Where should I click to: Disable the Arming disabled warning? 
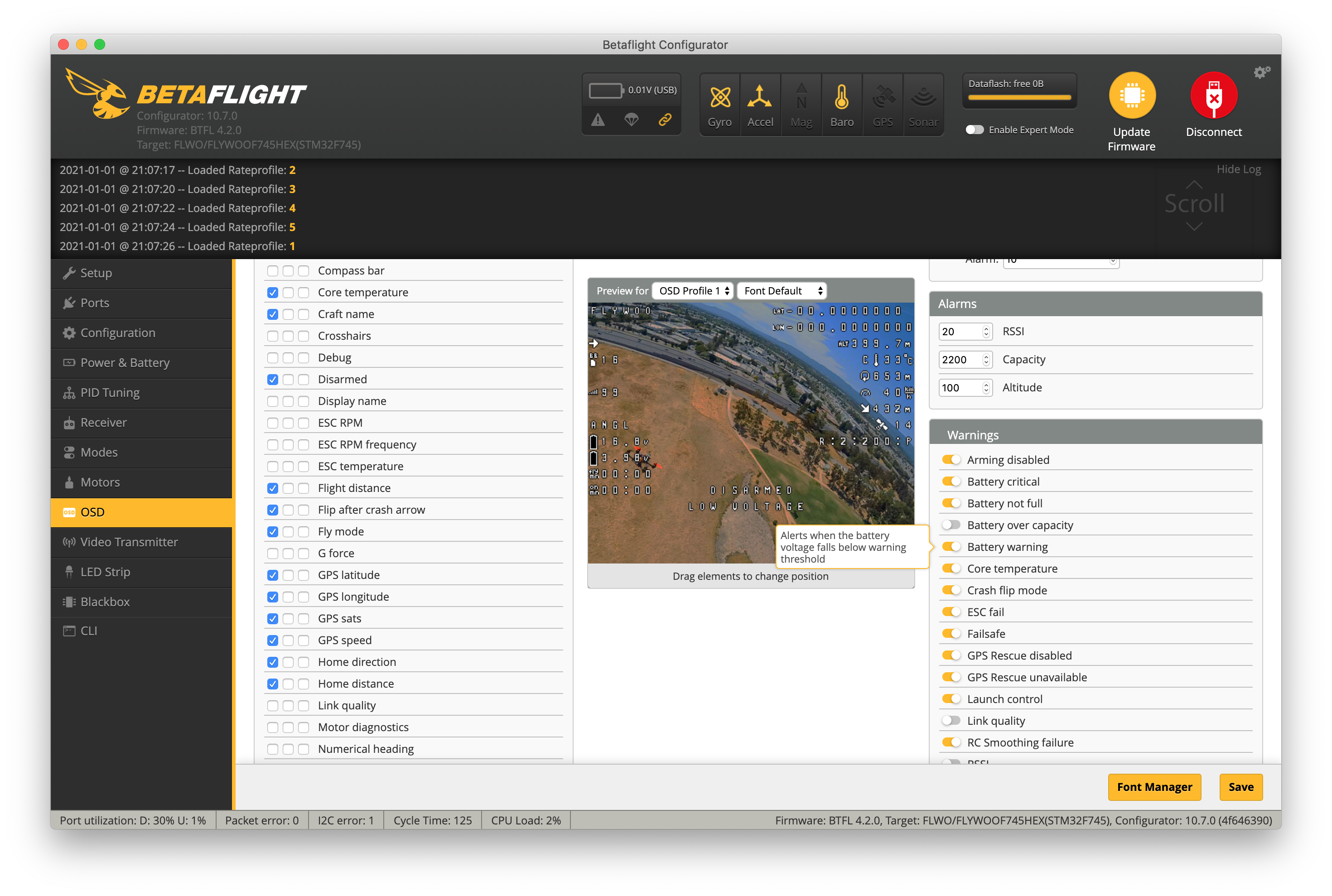(951, 460)
